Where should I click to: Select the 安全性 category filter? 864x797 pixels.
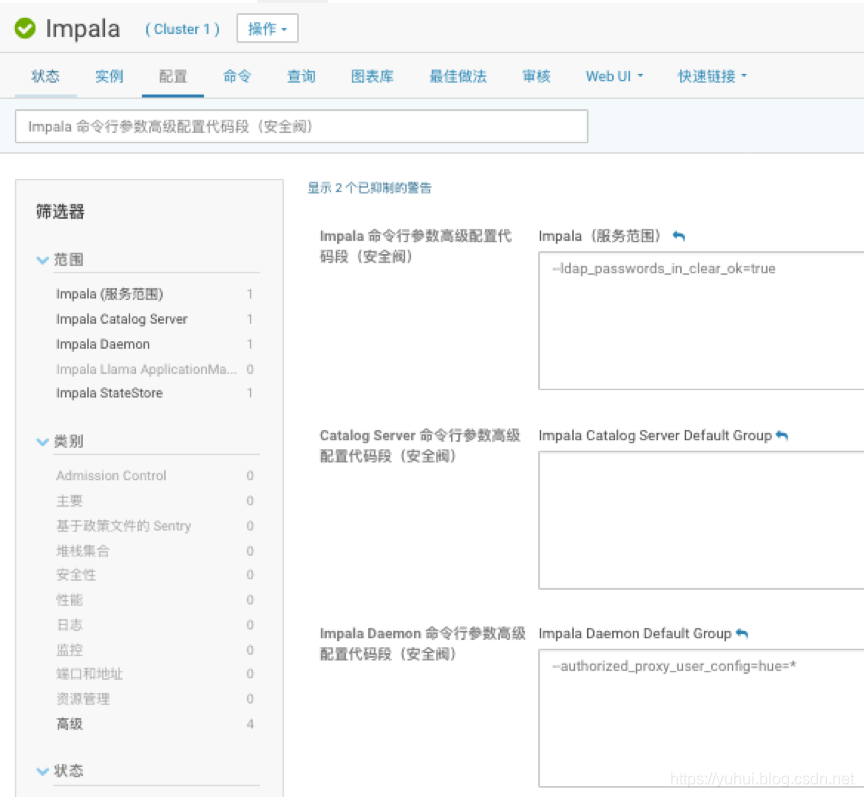click(76, 574)
